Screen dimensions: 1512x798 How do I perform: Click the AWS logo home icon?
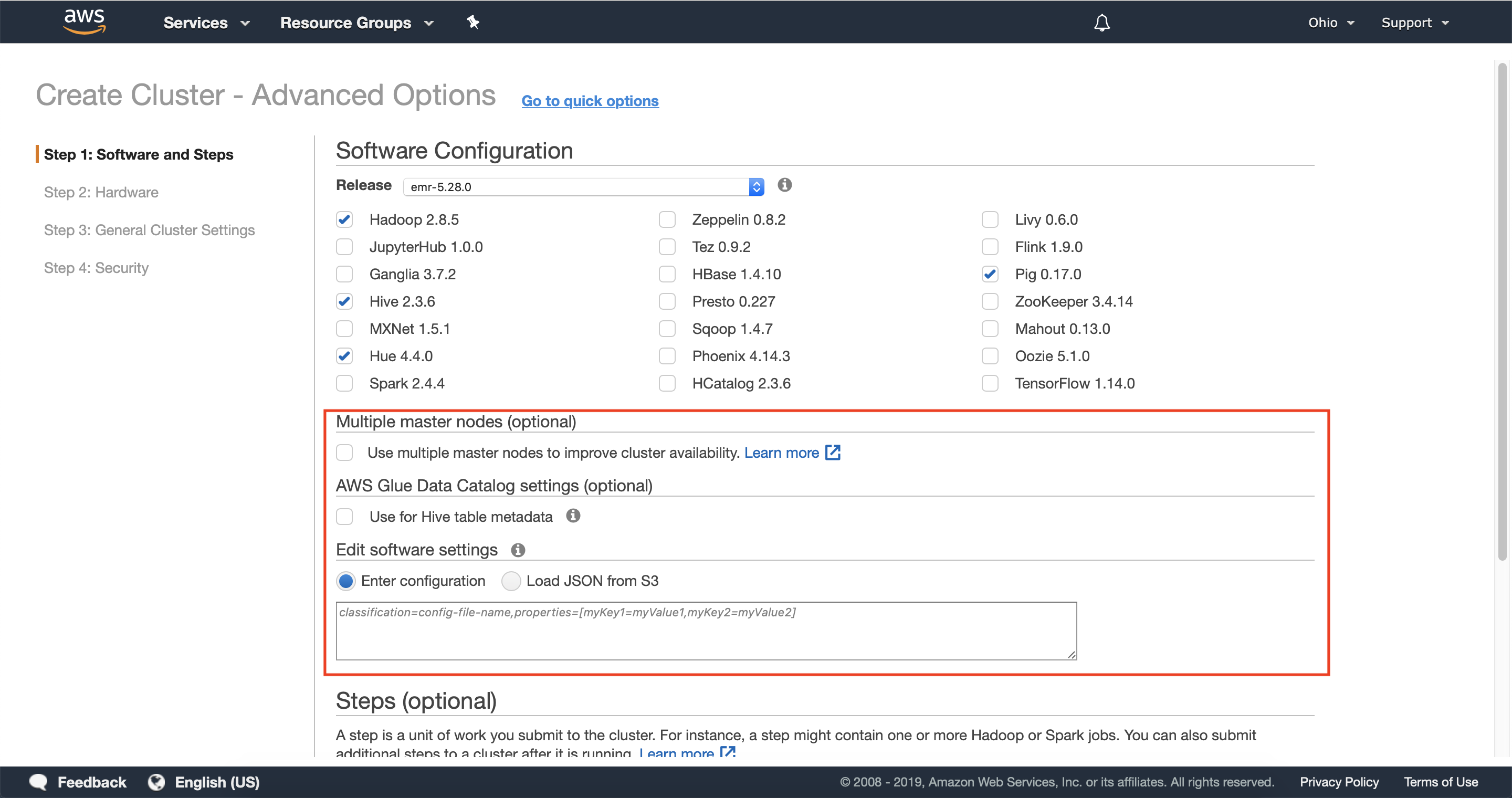(x=85, y=22)
